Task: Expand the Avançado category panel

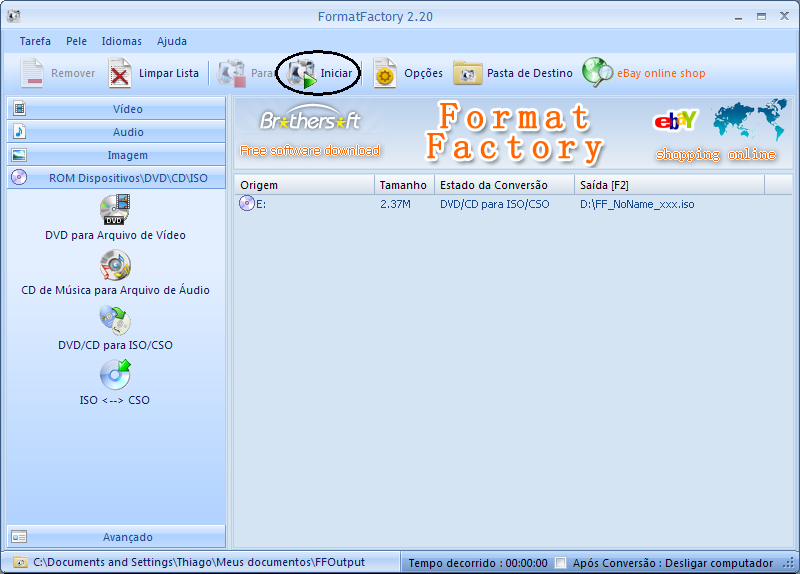Action: coord(116,537)
